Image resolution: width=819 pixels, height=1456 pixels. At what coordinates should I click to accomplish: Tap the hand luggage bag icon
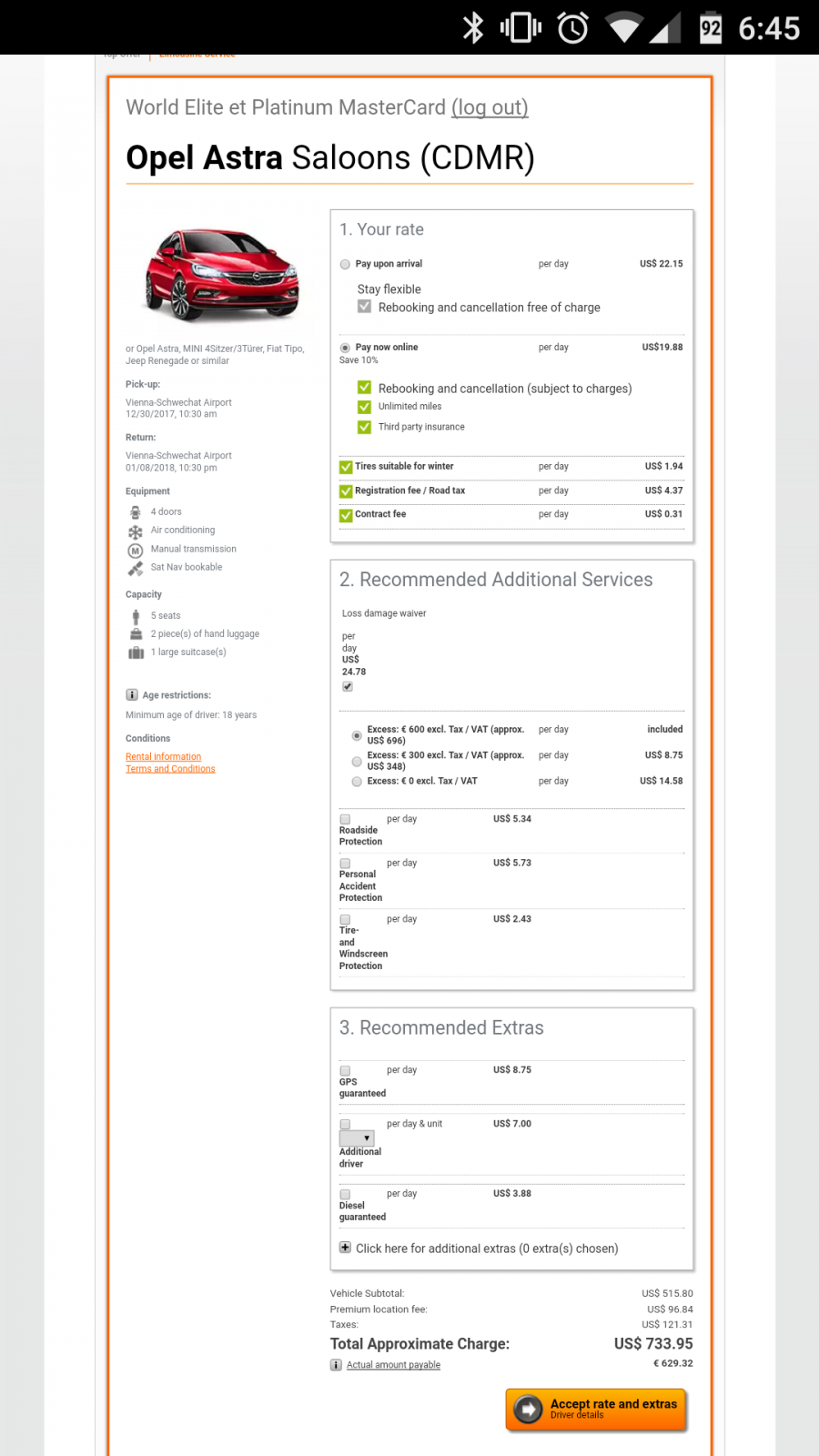point(136,634)
